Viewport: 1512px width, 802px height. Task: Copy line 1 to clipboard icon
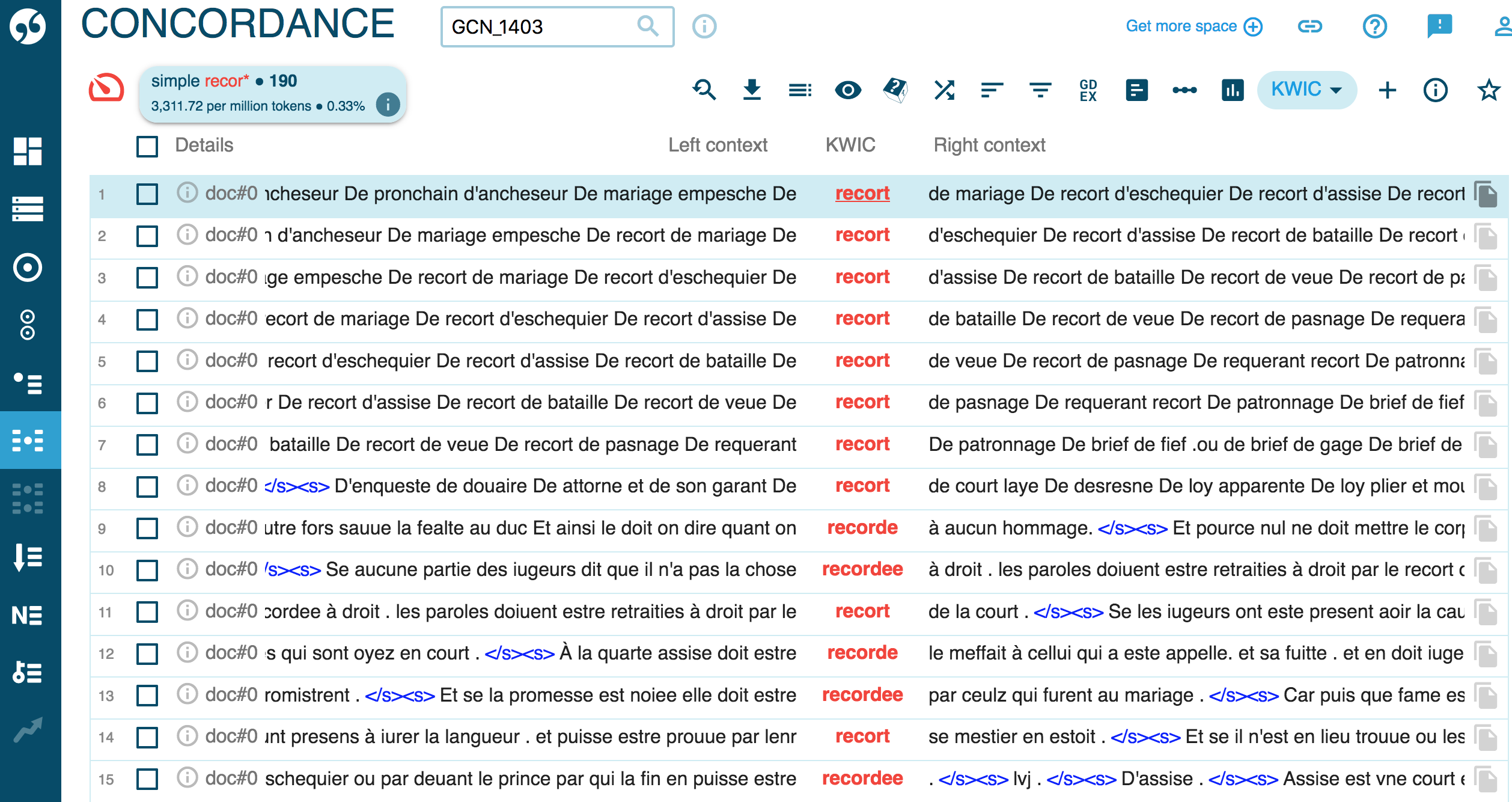pyautogui.click(x=1486, y=194)
